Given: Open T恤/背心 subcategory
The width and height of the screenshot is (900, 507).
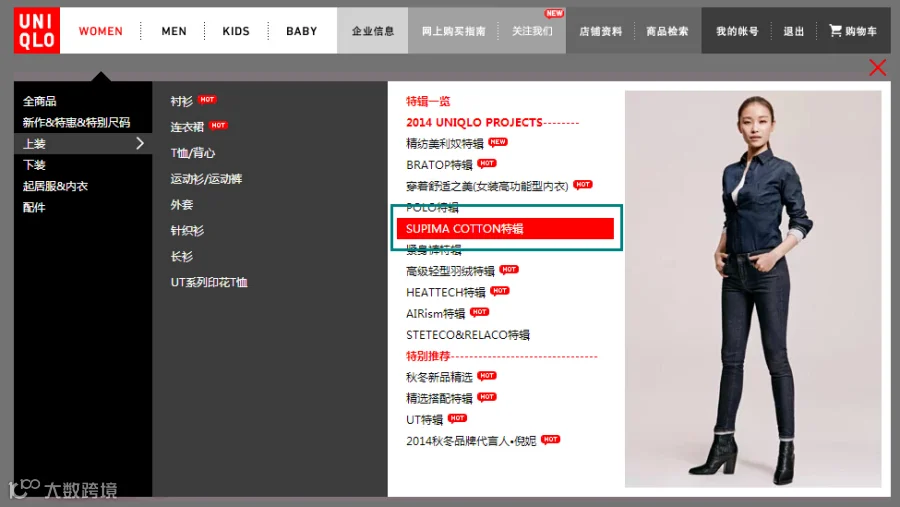Looking at the screenshot, I should [x=193, y=153].
